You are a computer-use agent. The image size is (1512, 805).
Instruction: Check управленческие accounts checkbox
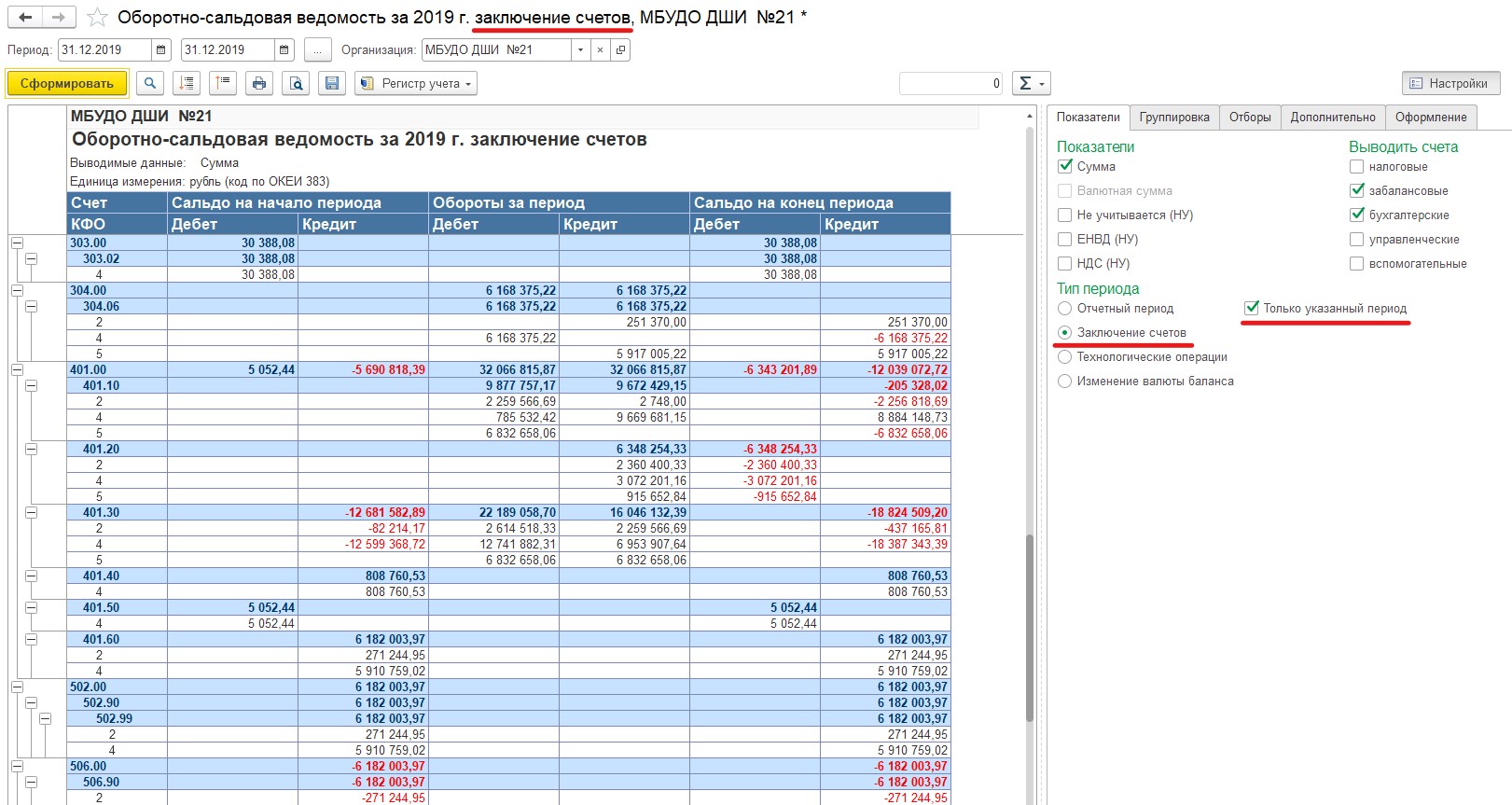click(1357, 239)
